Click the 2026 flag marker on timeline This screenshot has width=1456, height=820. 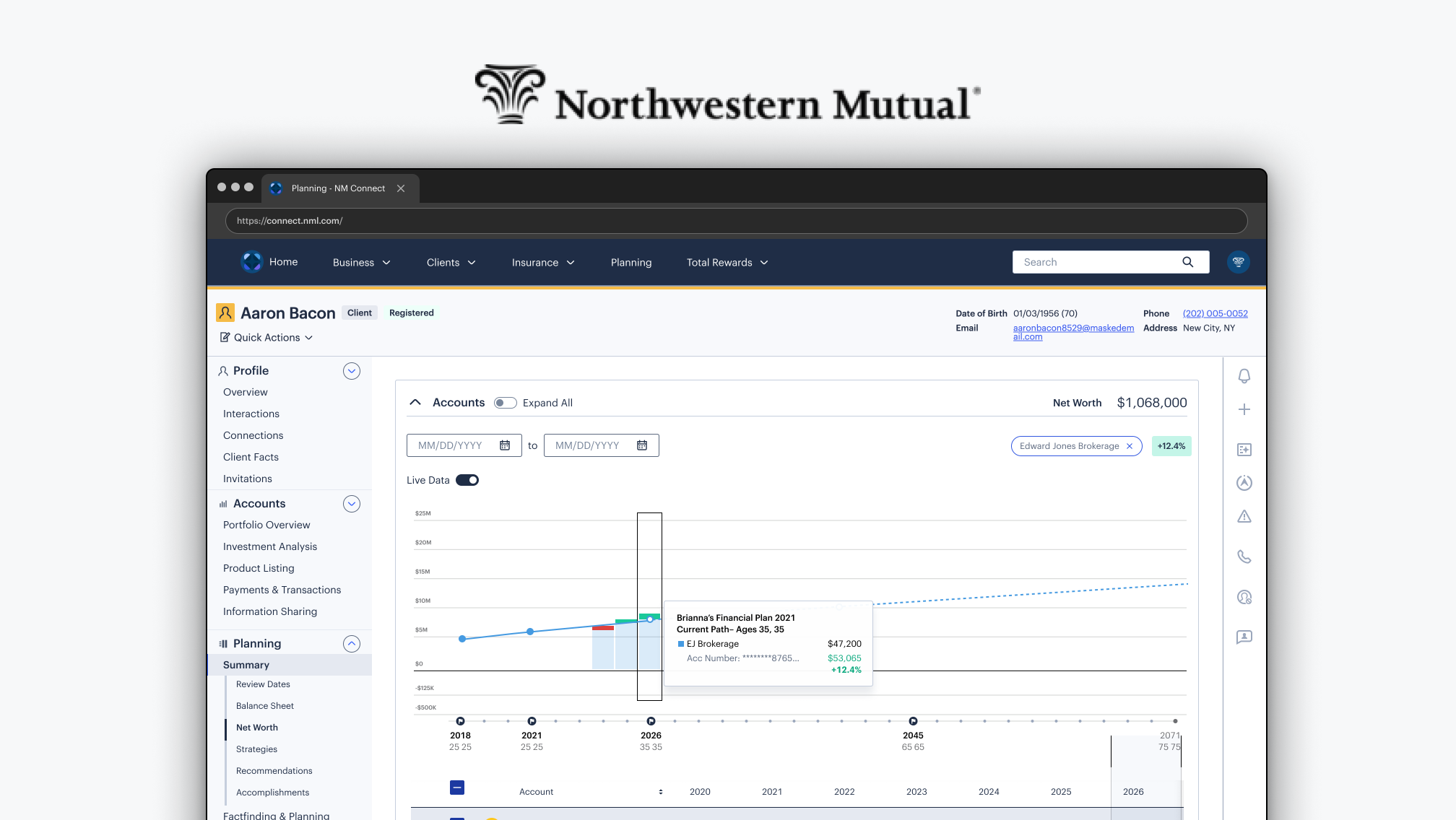(651, 721)
